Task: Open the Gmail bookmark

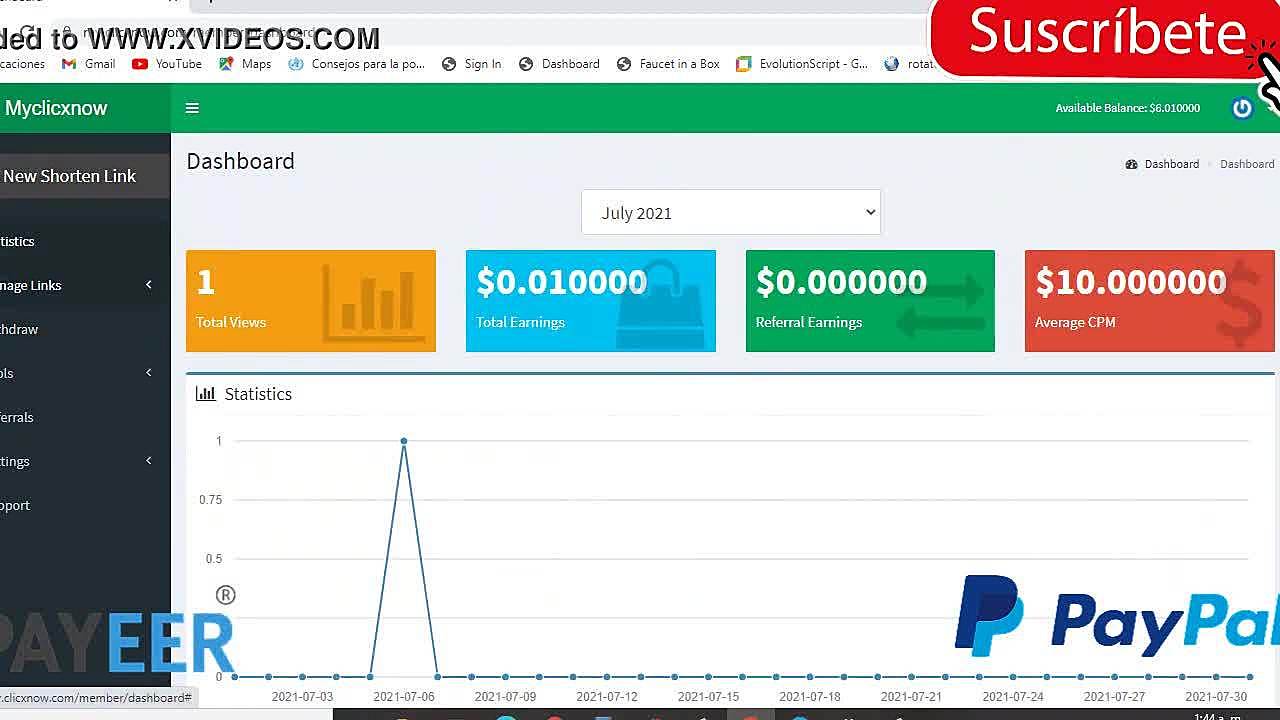Action: [89, 64]
